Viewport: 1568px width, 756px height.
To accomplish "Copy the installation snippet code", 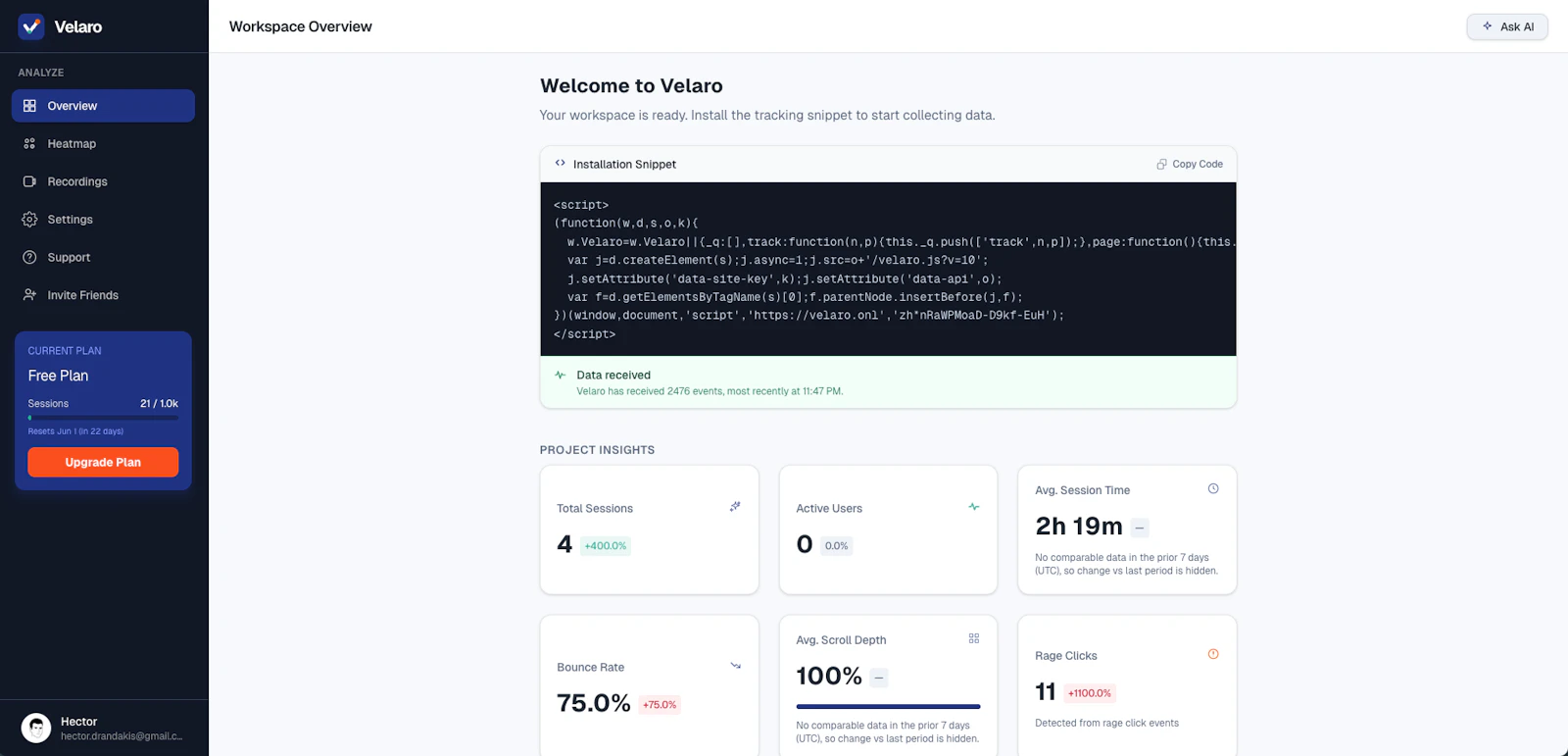I will pos(1190,165).
